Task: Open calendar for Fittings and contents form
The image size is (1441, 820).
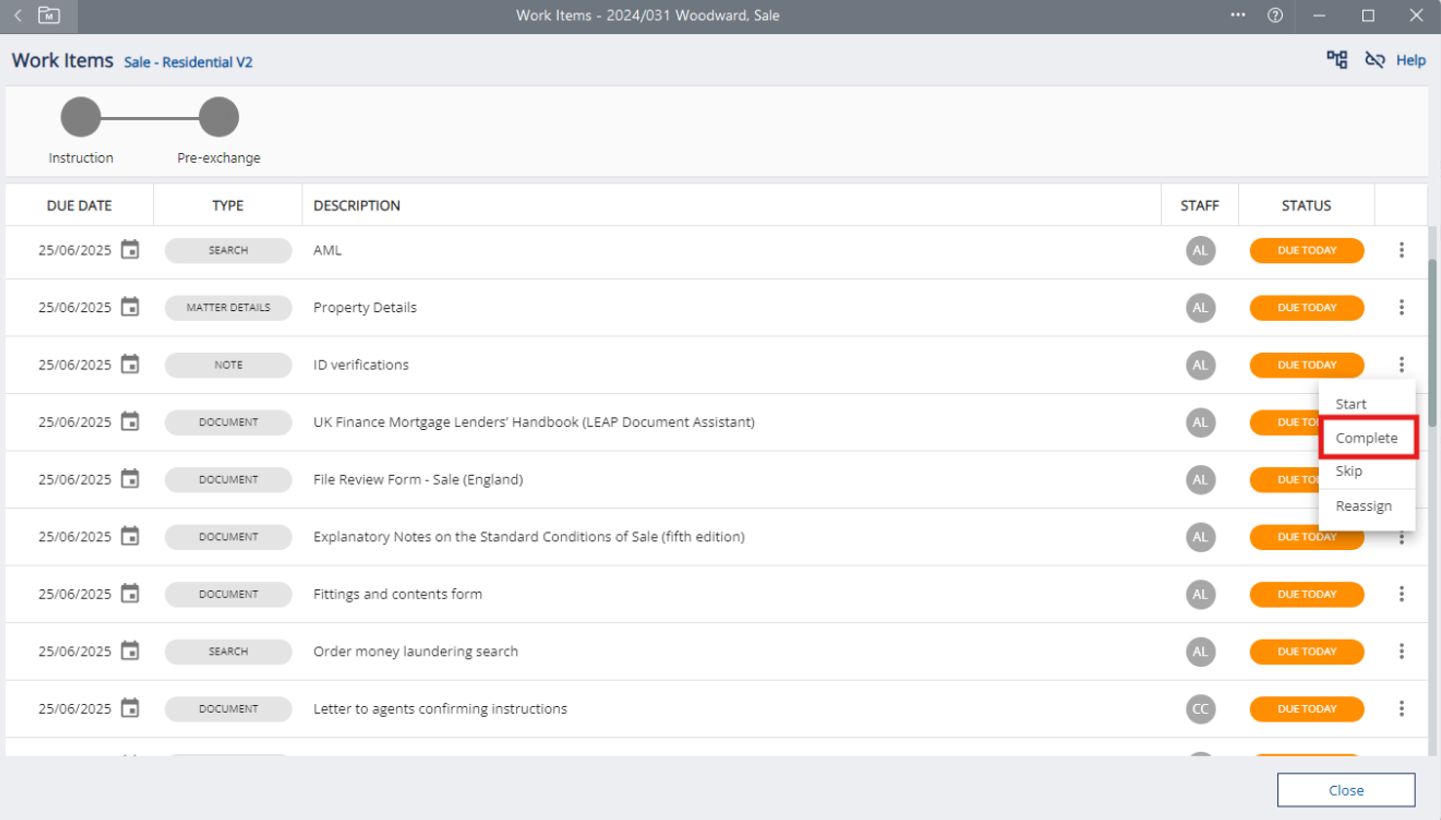Action: (130, 594)
